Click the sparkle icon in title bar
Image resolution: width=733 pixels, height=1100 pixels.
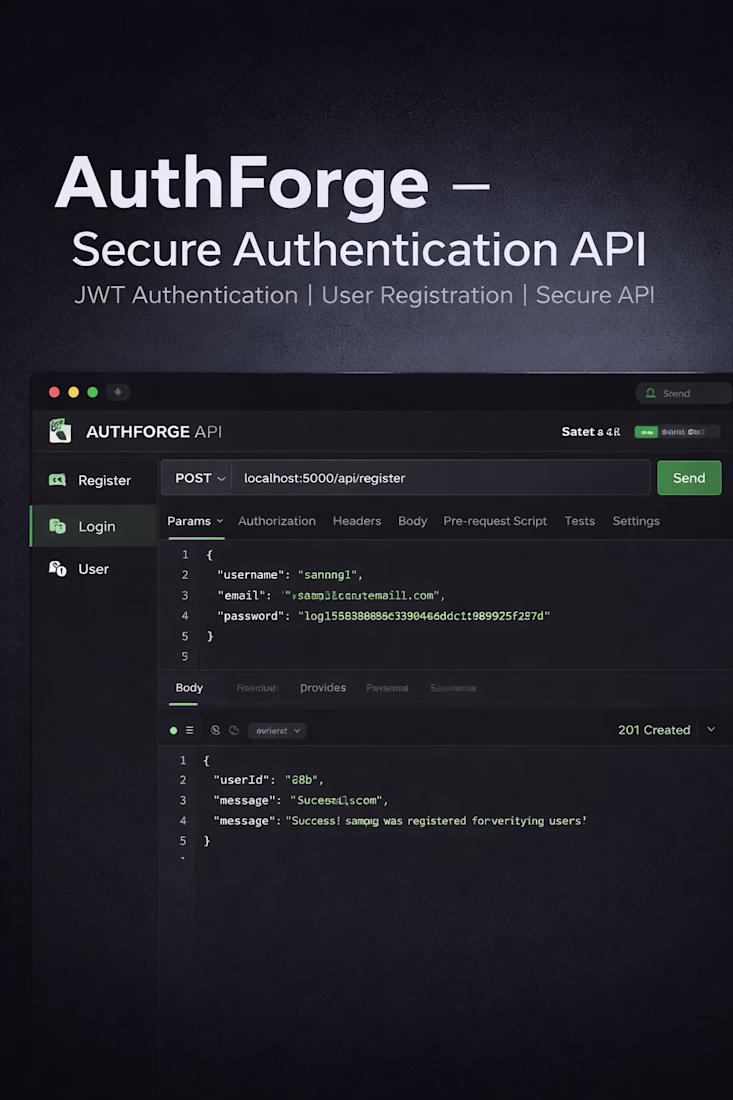117,392
